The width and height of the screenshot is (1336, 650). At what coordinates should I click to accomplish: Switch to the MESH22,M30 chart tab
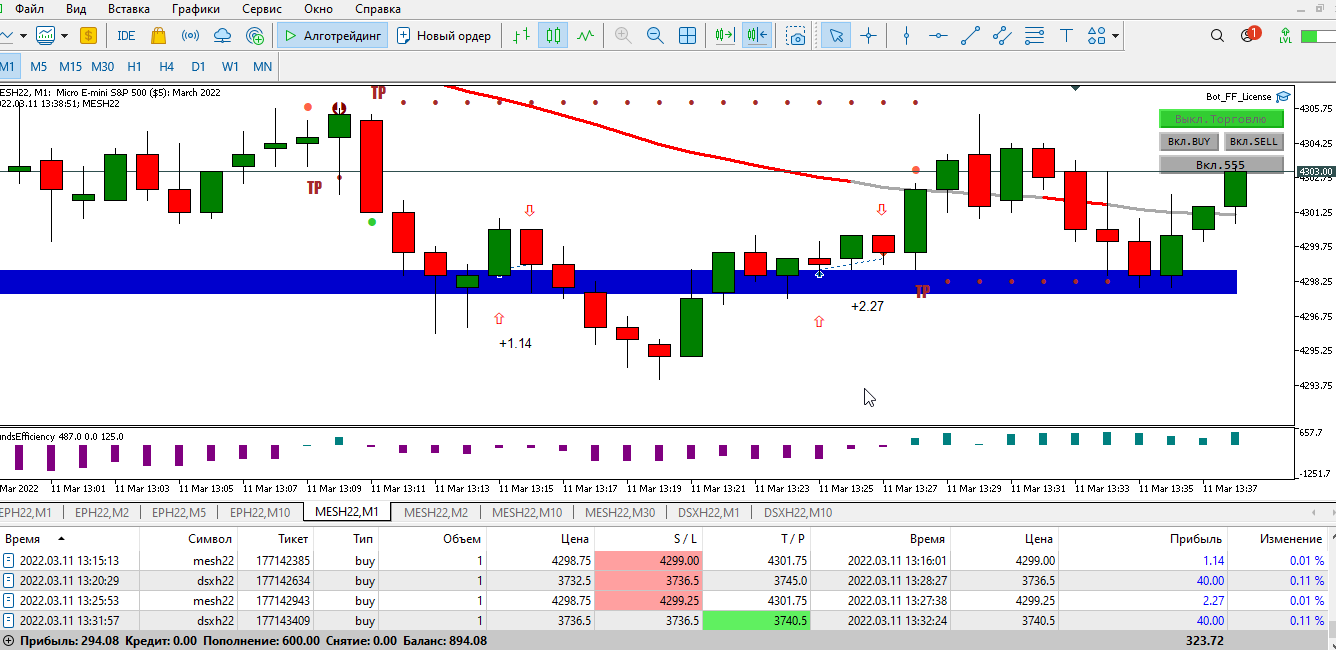[x=619, y=512]
